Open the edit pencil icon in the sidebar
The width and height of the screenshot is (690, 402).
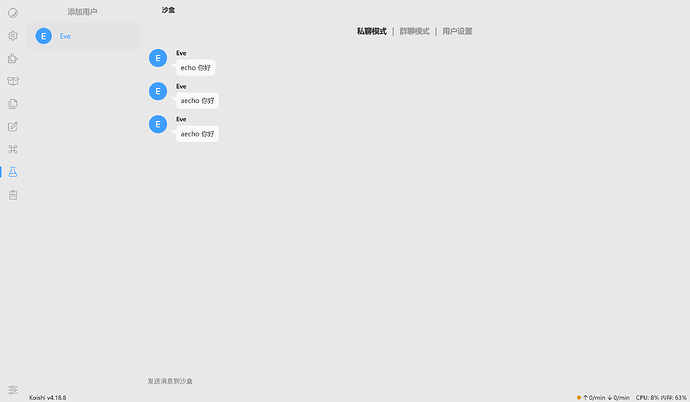pos(13,127)
